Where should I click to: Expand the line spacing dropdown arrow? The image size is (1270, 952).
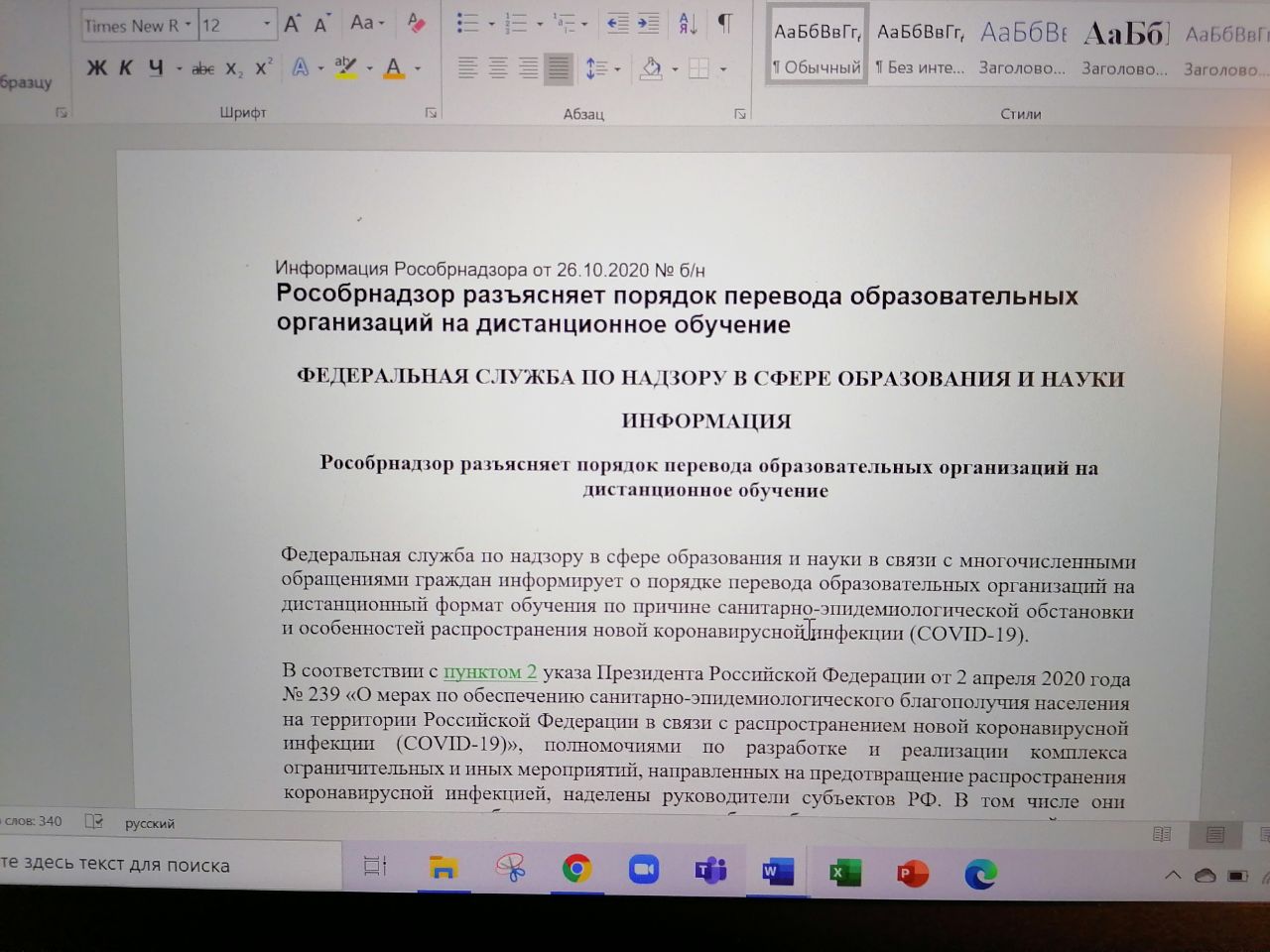[617, 69]
